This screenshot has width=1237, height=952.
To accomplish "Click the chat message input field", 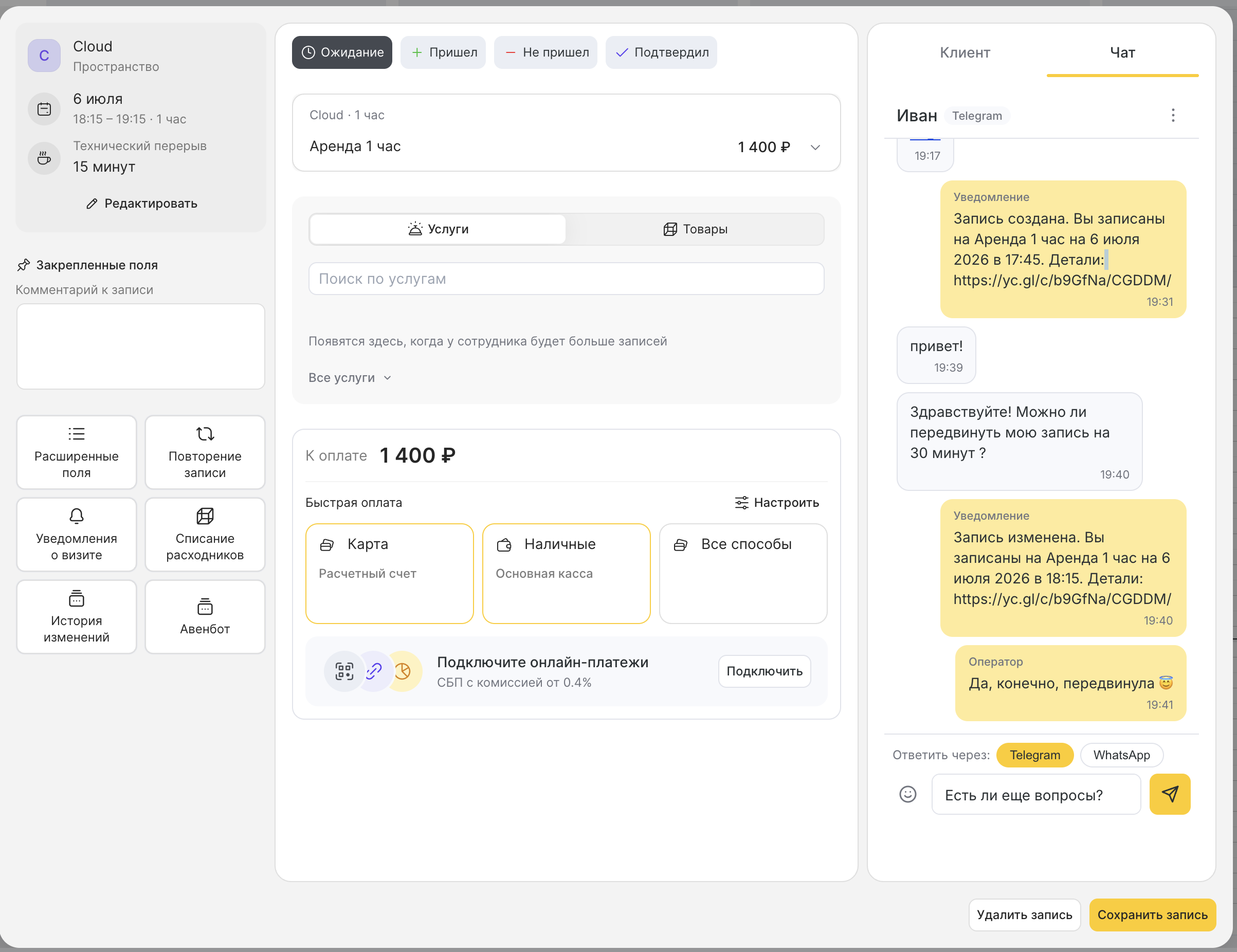I will coord(1036,794).
